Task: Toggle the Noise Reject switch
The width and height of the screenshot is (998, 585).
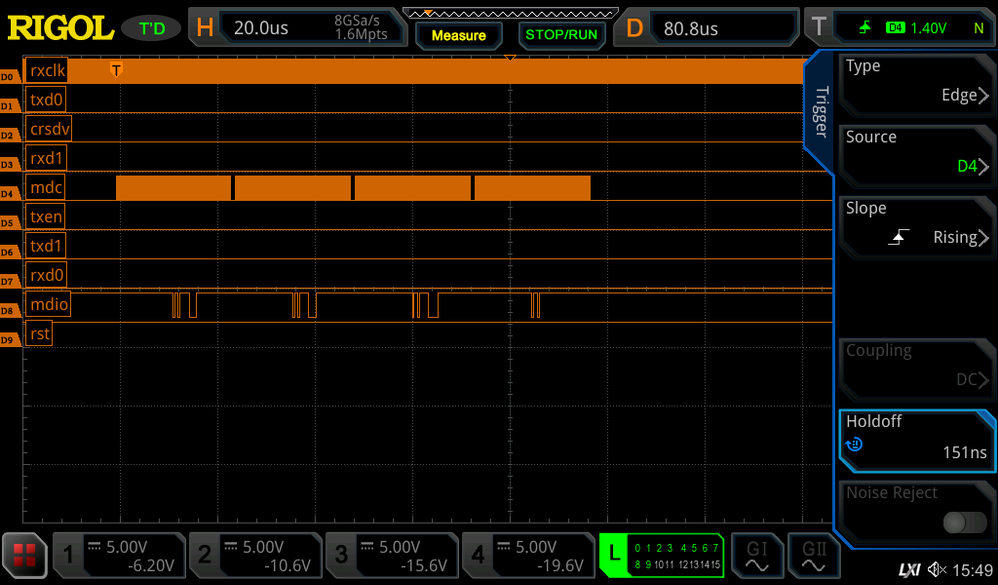Action: coord(964,523)
